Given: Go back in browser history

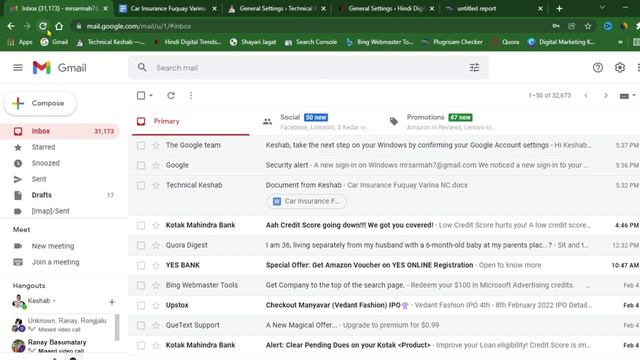Looking at the screenshot, I should coord(11,26).
